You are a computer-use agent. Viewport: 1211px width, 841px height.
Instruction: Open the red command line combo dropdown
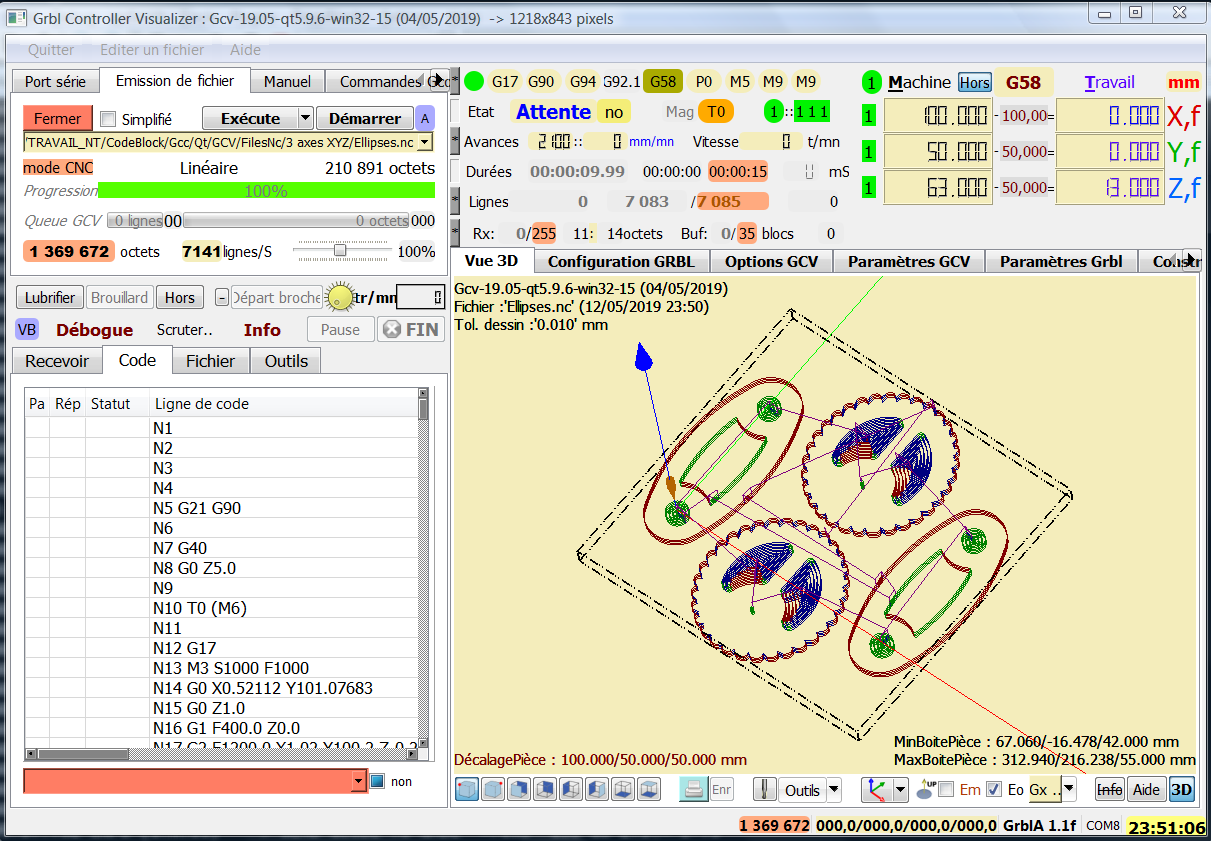(x=360, y=781)
